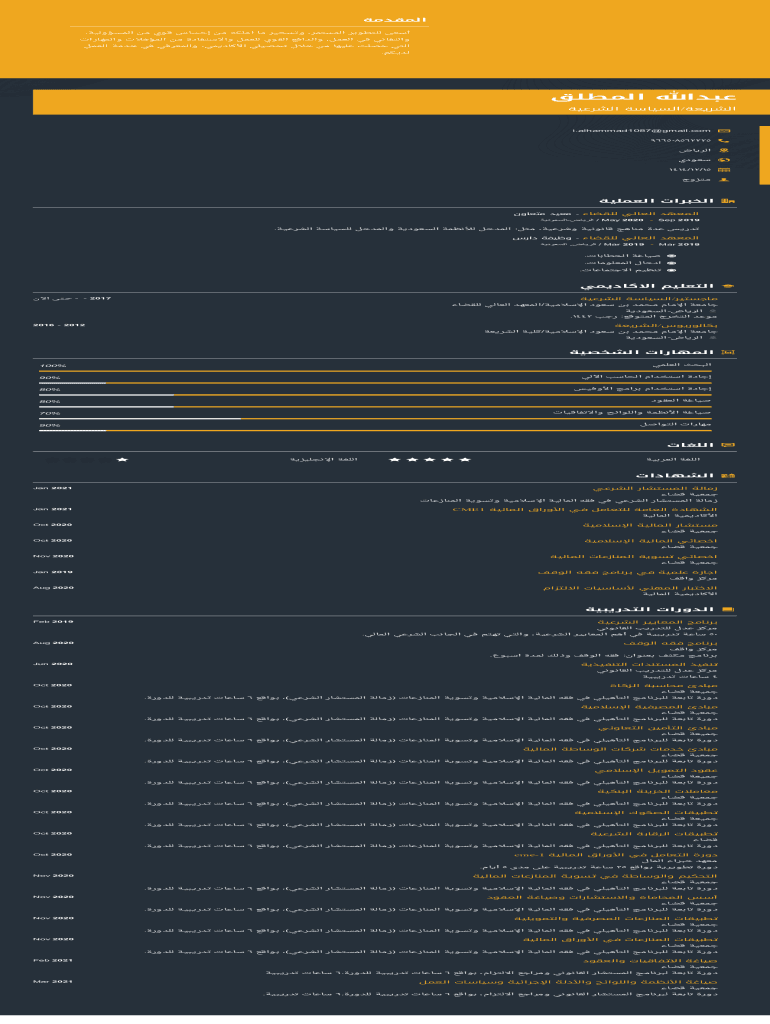
Task: Click the phone icon beside the number
Action: [x=724, y=141]
